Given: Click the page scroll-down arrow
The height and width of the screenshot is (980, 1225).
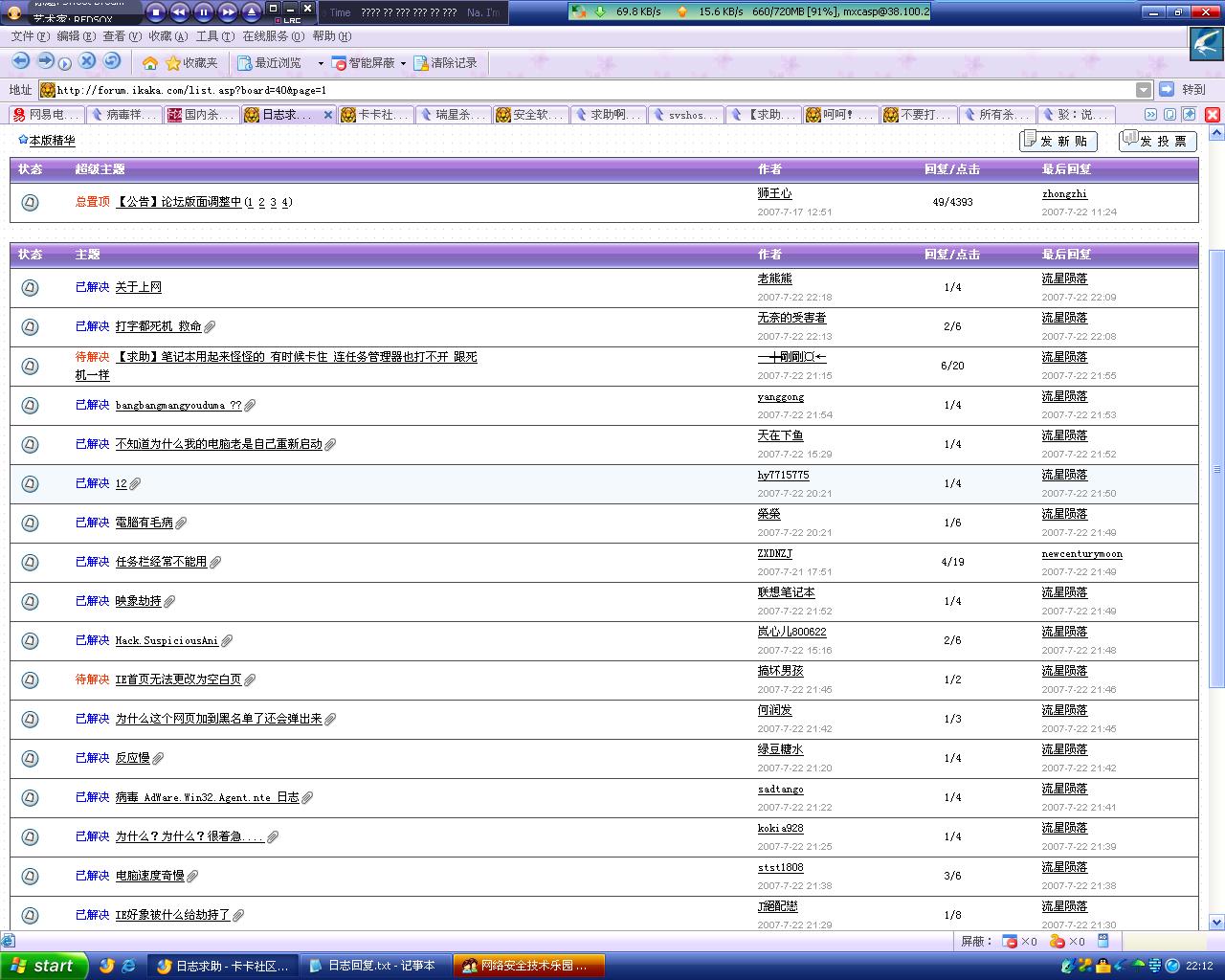Looking at the screenshot, I should [1216, 923].
